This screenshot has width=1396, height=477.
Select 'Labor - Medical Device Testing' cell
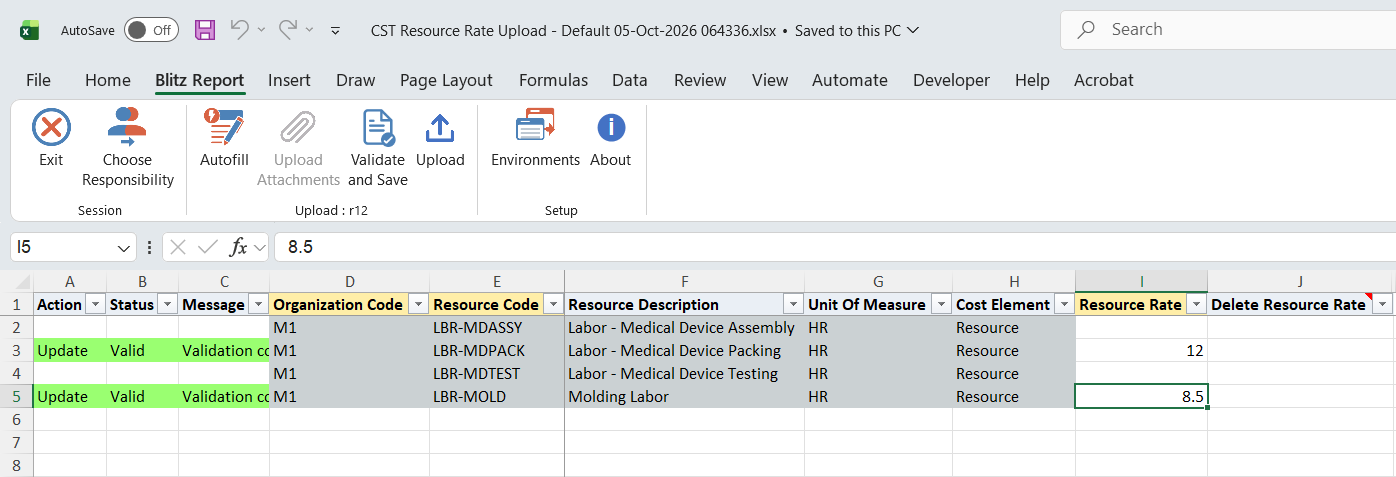pos(684,374)
